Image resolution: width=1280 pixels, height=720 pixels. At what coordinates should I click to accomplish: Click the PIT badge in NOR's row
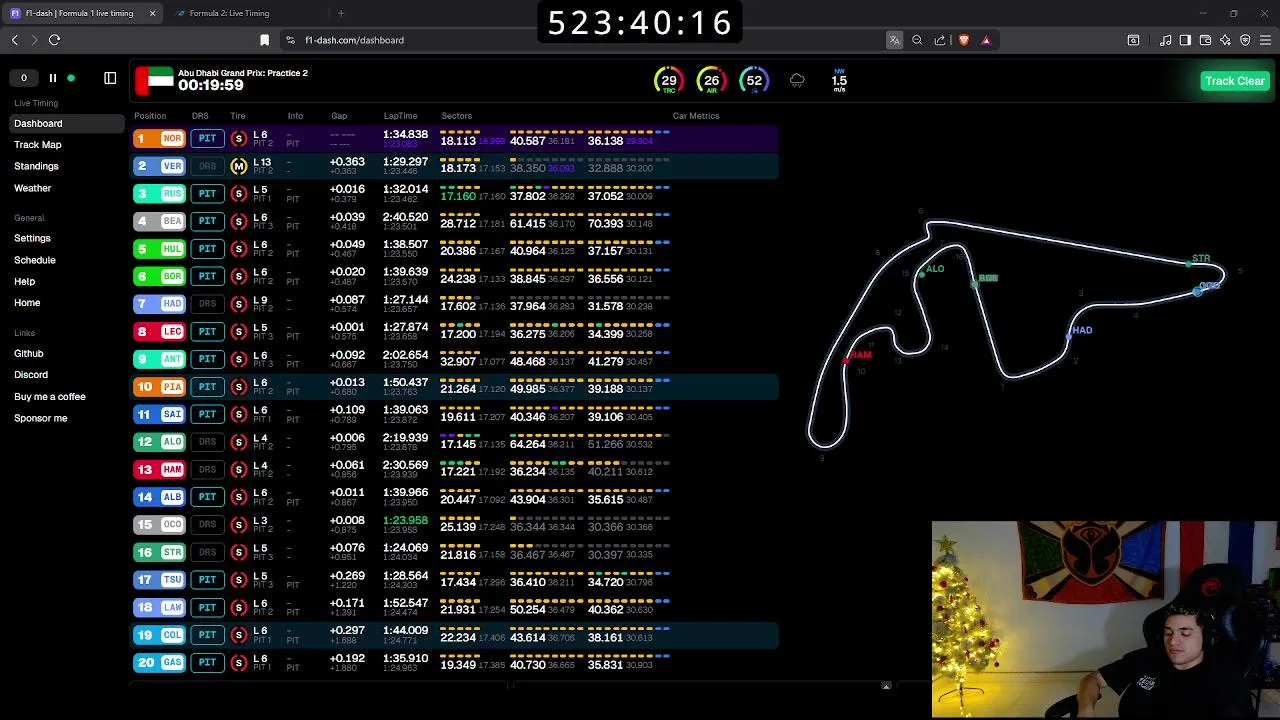tap(207, 139)
